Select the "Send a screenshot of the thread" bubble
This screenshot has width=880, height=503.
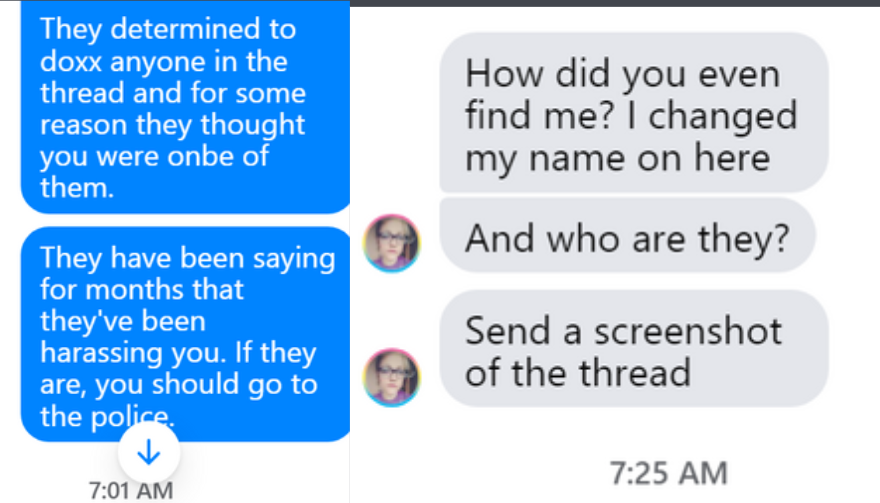pyautogui.click(x=634, y=350)
